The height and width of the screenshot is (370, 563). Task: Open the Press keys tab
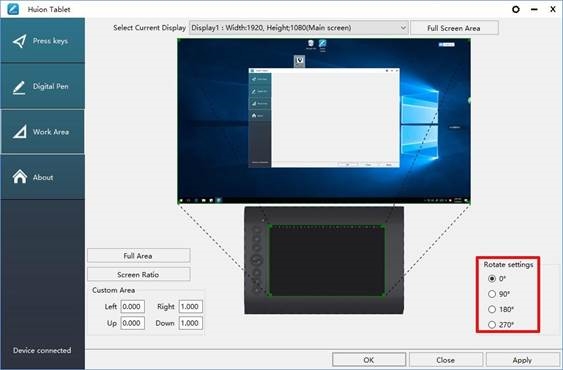(x=42, y=41)
